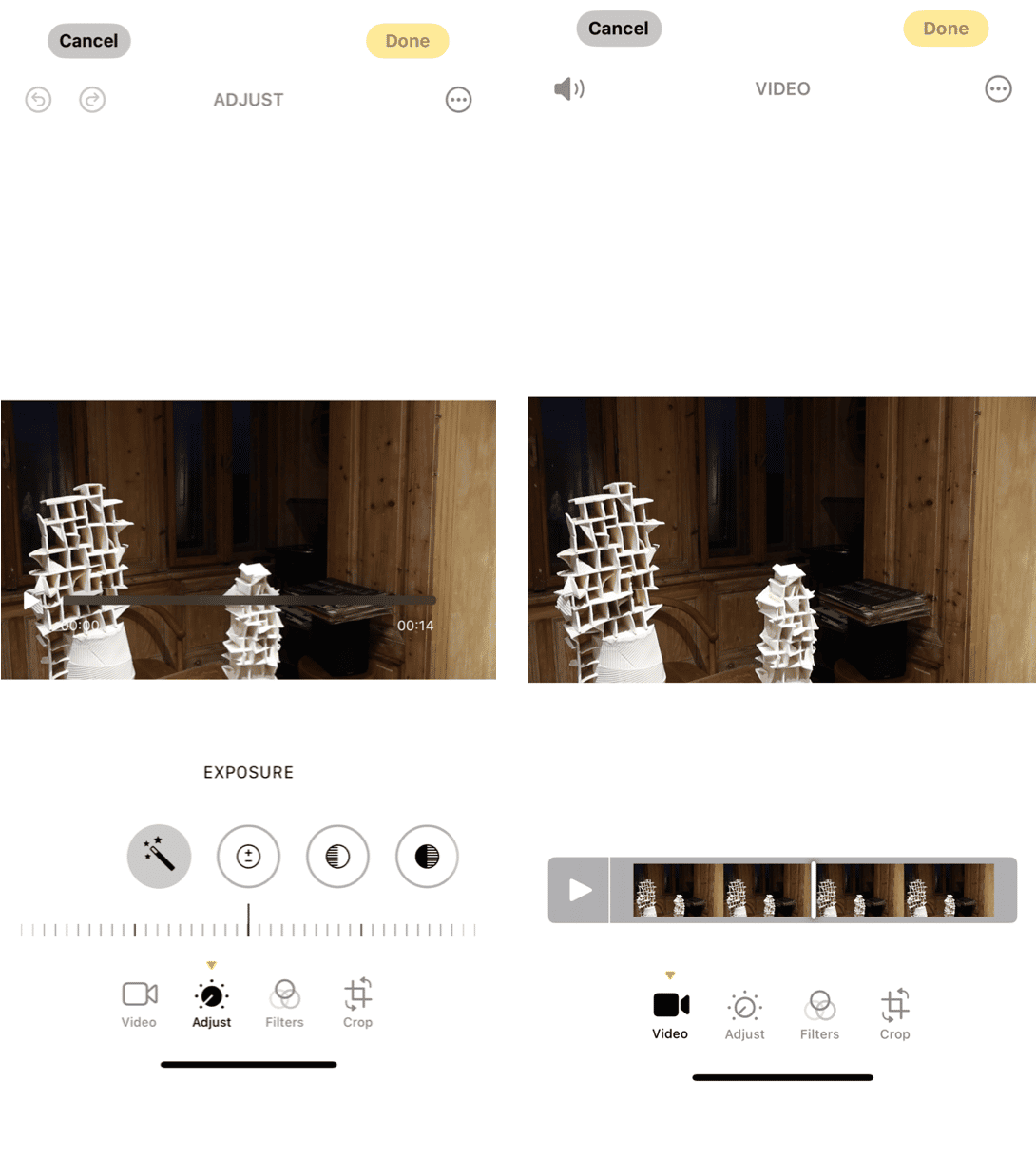Play video from the filmstrip play button
Image resolution: width=1036 pixels, height=1158 pixels.
pos(579,890)
